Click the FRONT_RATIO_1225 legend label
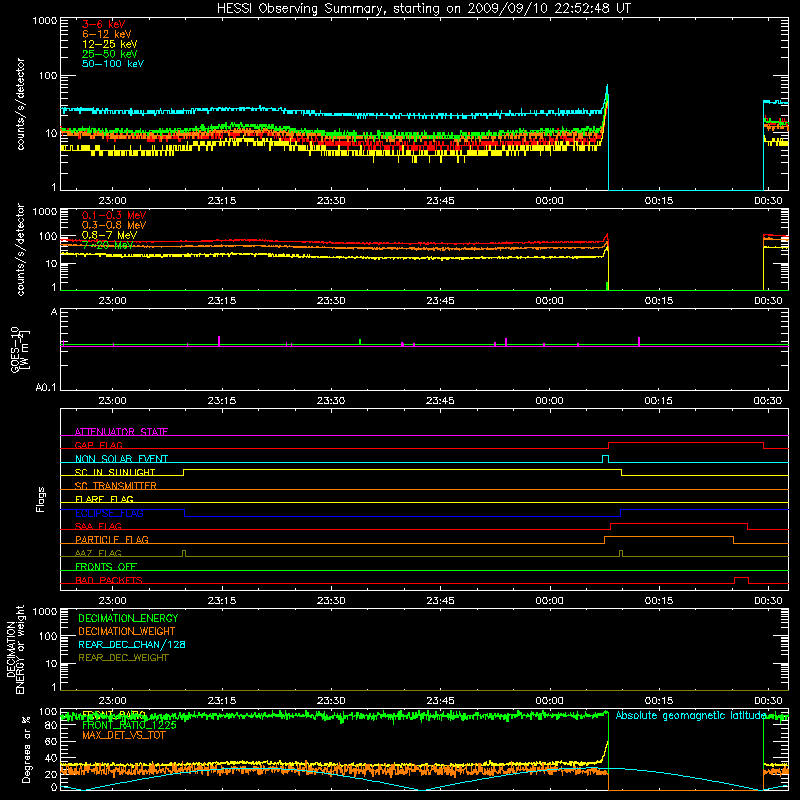The width and height of the screenshot is (800, 800). click(x=129, y=725)
